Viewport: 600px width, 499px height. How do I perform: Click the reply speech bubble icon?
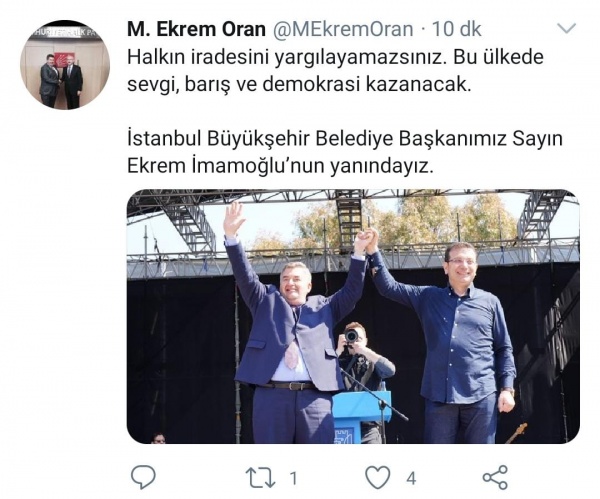point(143,477)
